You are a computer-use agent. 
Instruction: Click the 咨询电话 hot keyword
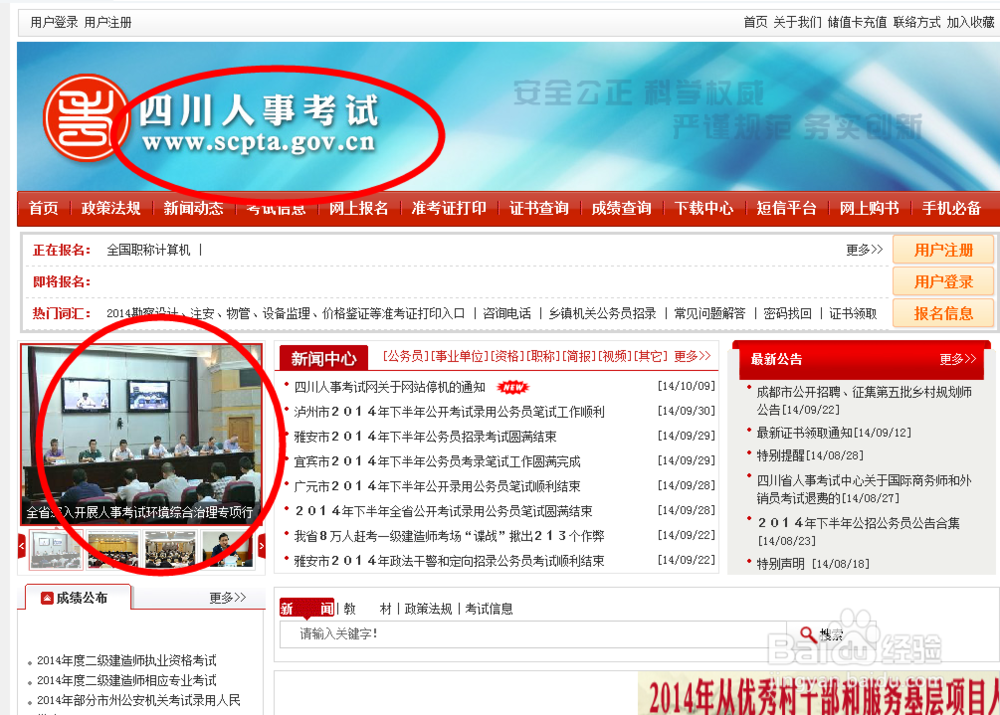(507, 313)
